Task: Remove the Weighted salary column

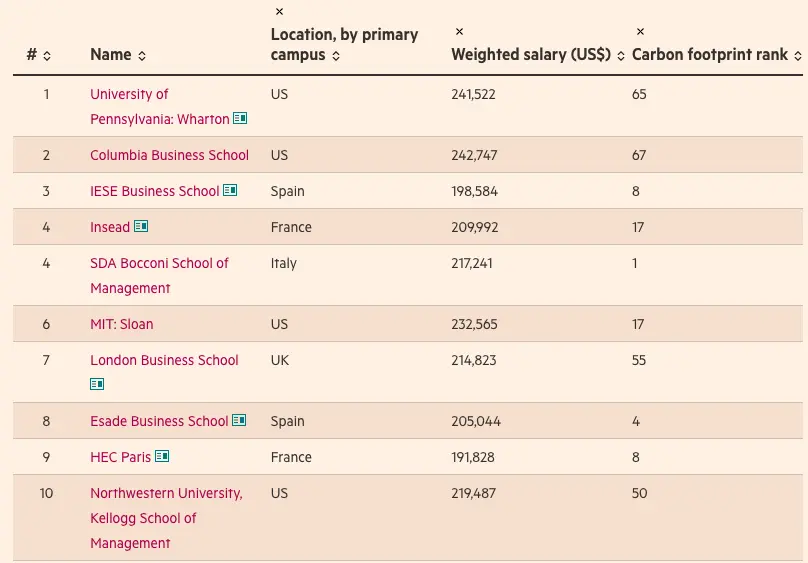Action: [x=459, y=32]
